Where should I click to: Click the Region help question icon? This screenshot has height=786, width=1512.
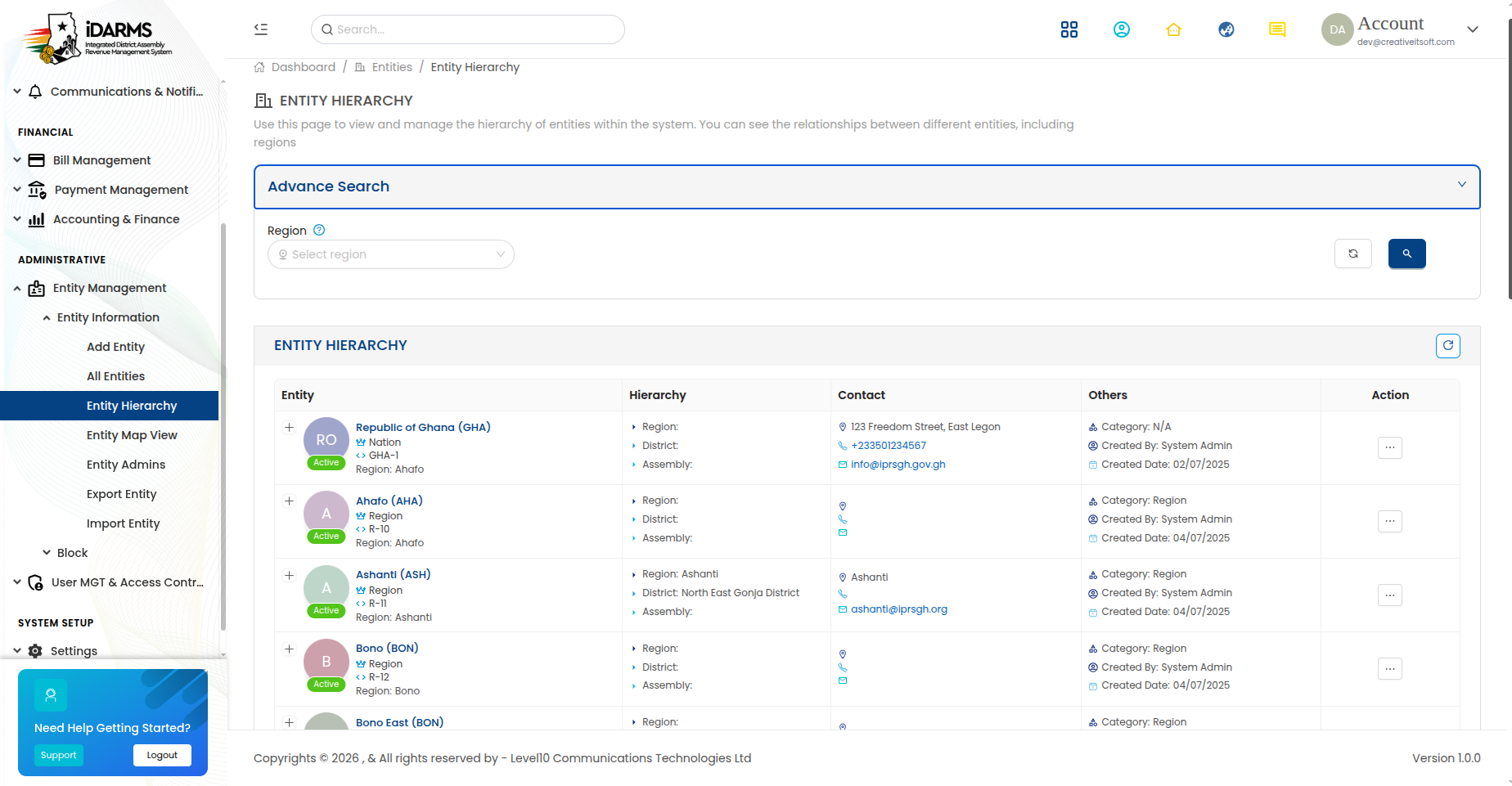click(319, 230)
